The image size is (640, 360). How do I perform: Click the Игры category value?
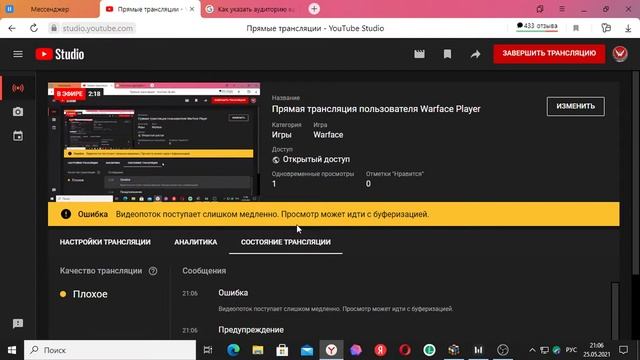pos(282,135)
